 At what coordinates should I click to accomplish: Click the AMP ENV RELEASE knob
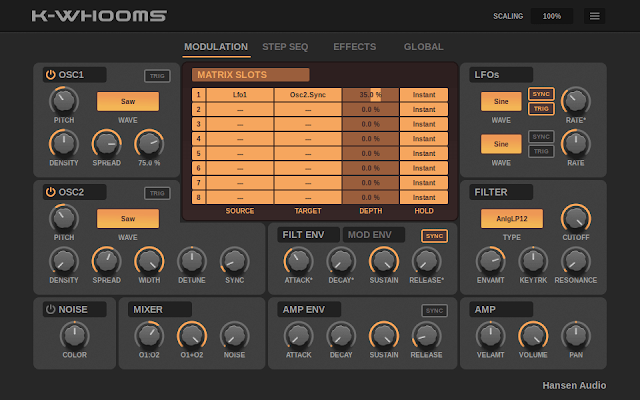(427, 336)
